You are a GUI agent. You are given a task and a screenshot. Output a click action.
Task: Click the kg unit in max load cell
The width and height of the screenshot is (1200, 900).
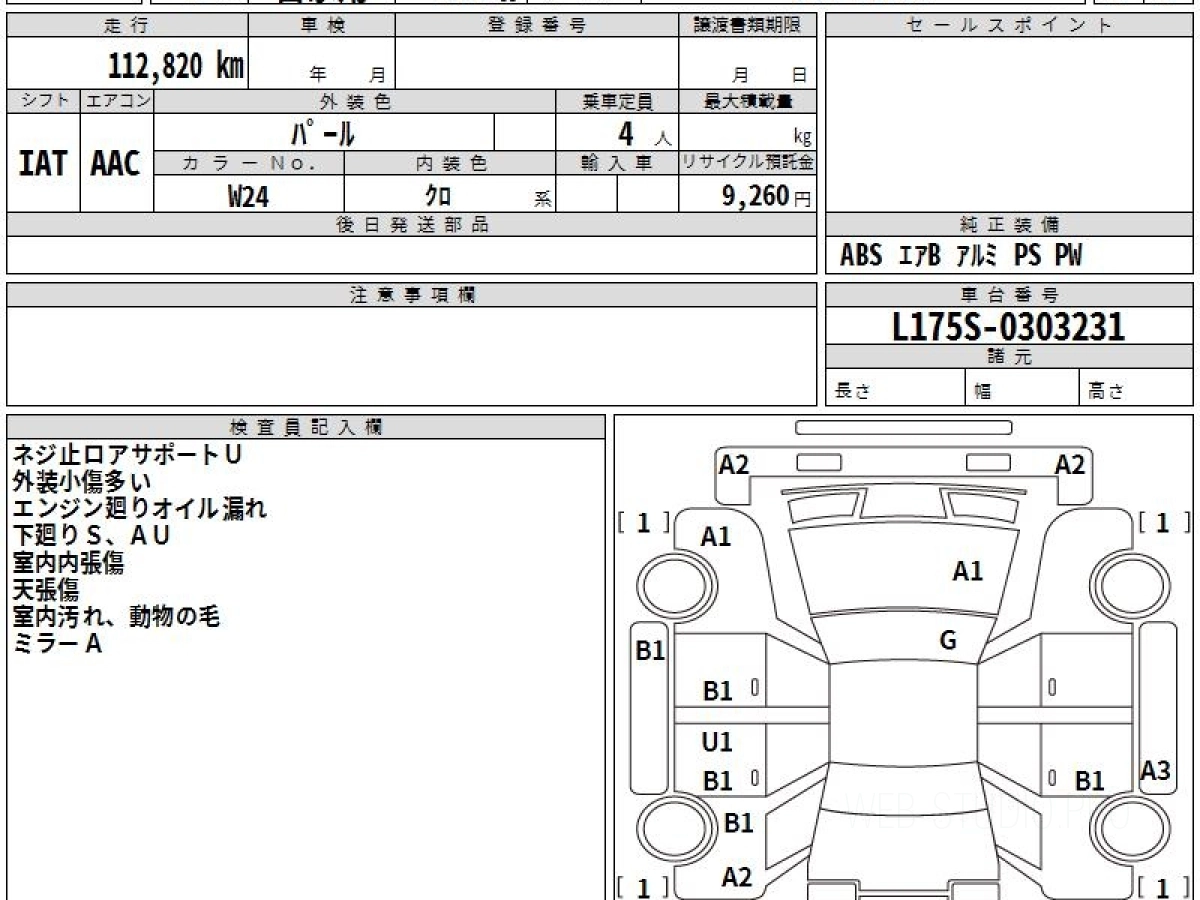[802, 138]
